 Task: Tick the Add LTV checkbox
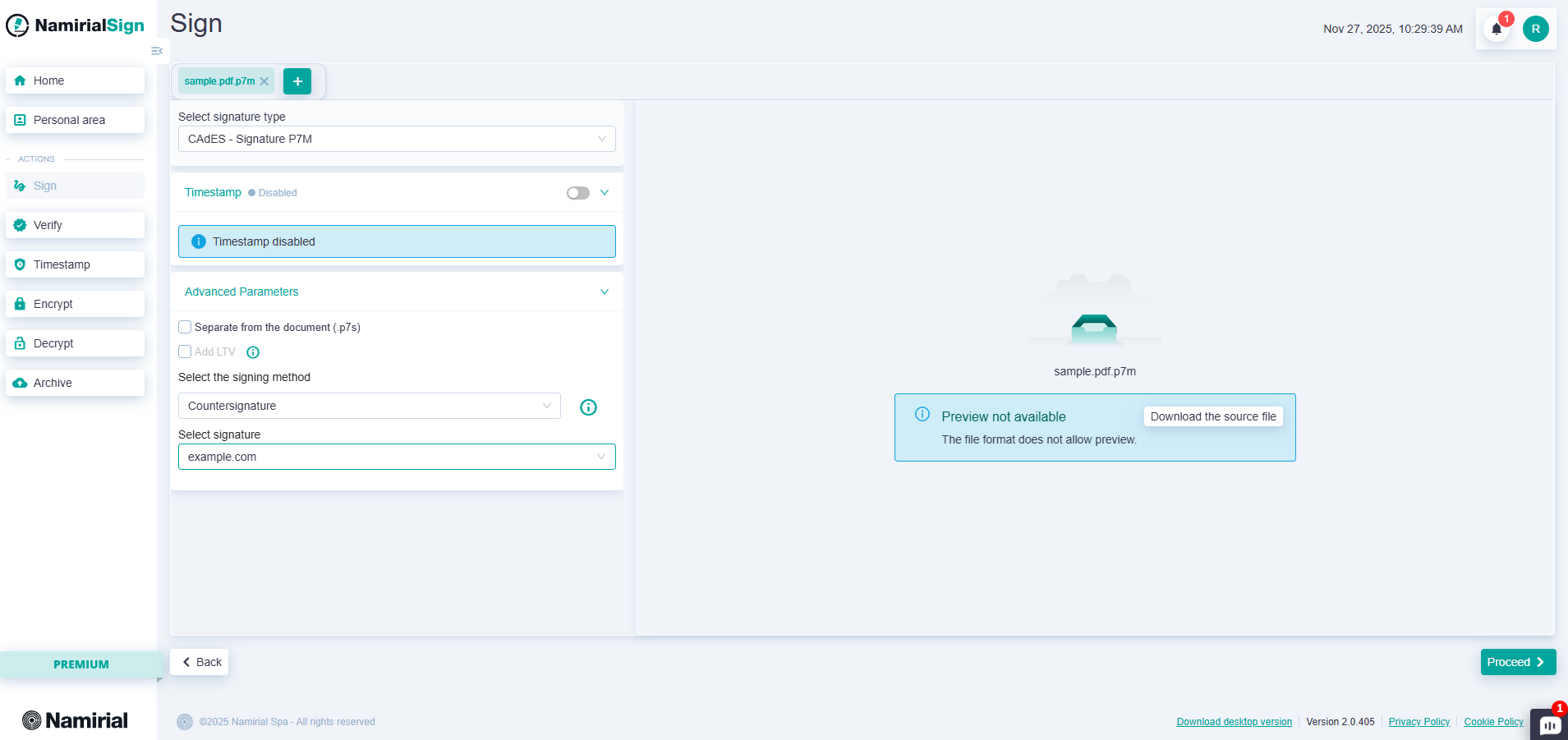pos(185,352)
